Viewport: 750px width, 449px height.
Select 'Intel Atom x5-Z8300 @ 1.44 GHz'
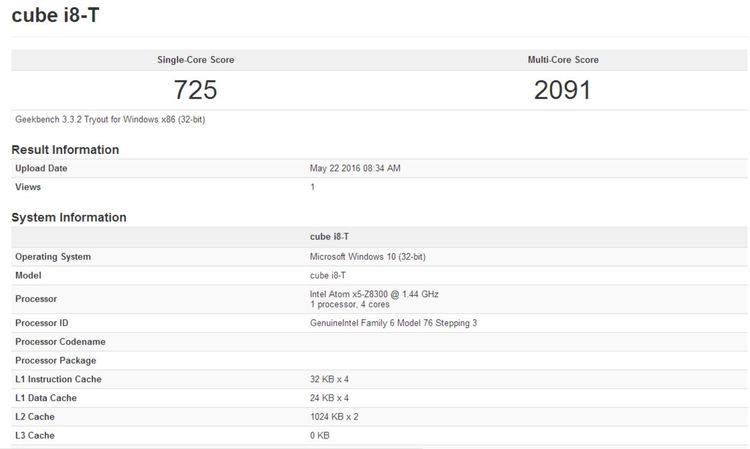tap(374, 294)
